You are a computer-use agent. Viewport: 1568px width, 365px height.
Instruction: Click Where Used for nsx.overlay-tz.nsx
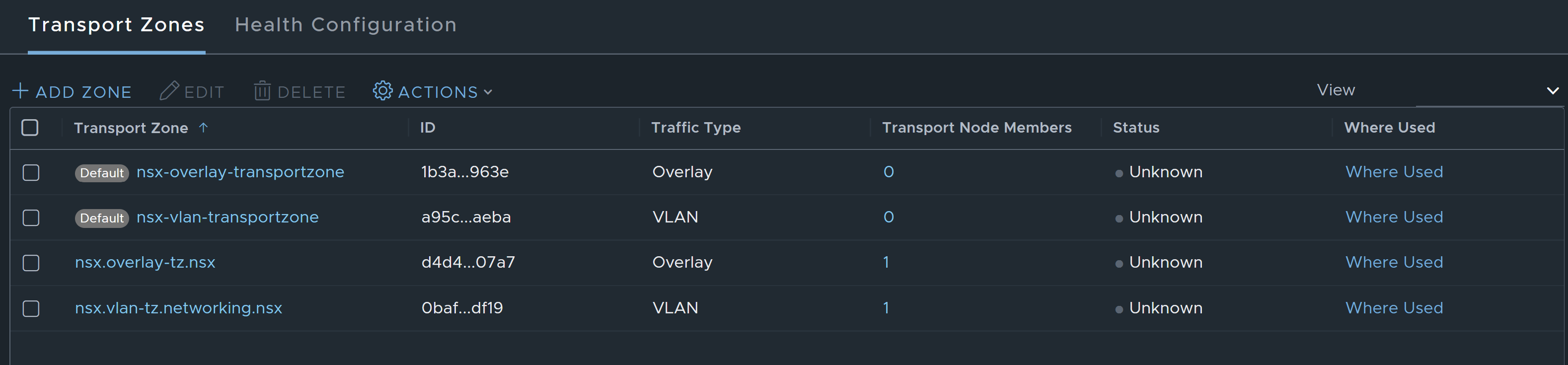pyautogui.click(x=1394, y=262)
